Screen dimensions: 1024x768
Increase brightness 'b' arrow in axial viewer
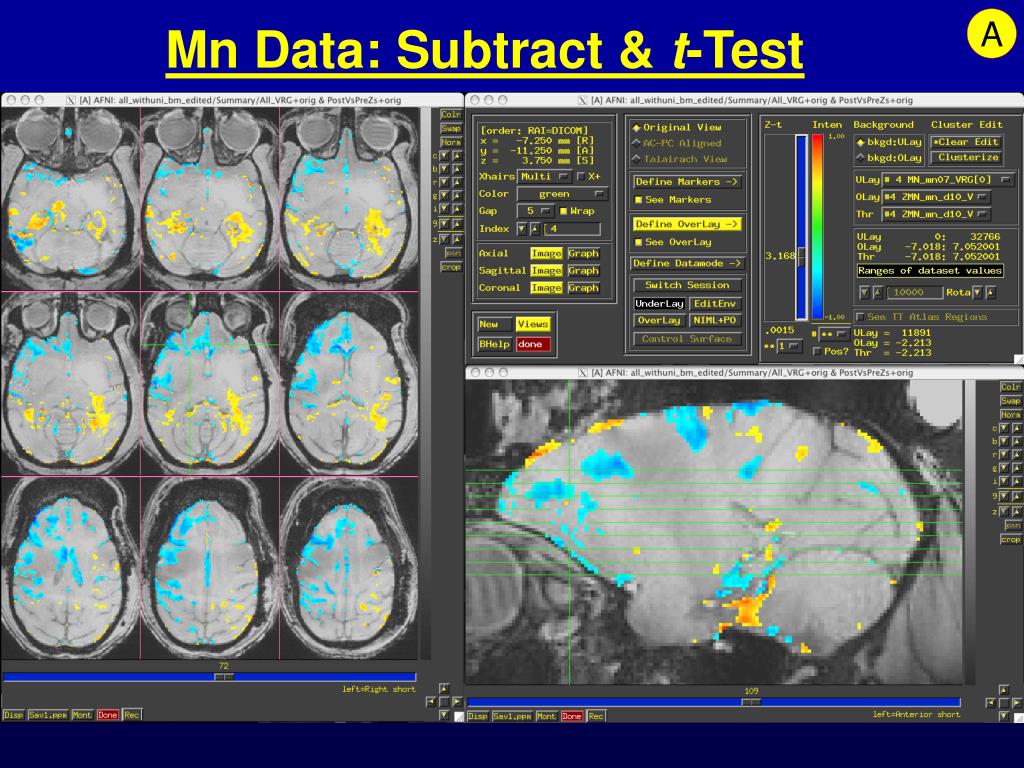(456, 169)
